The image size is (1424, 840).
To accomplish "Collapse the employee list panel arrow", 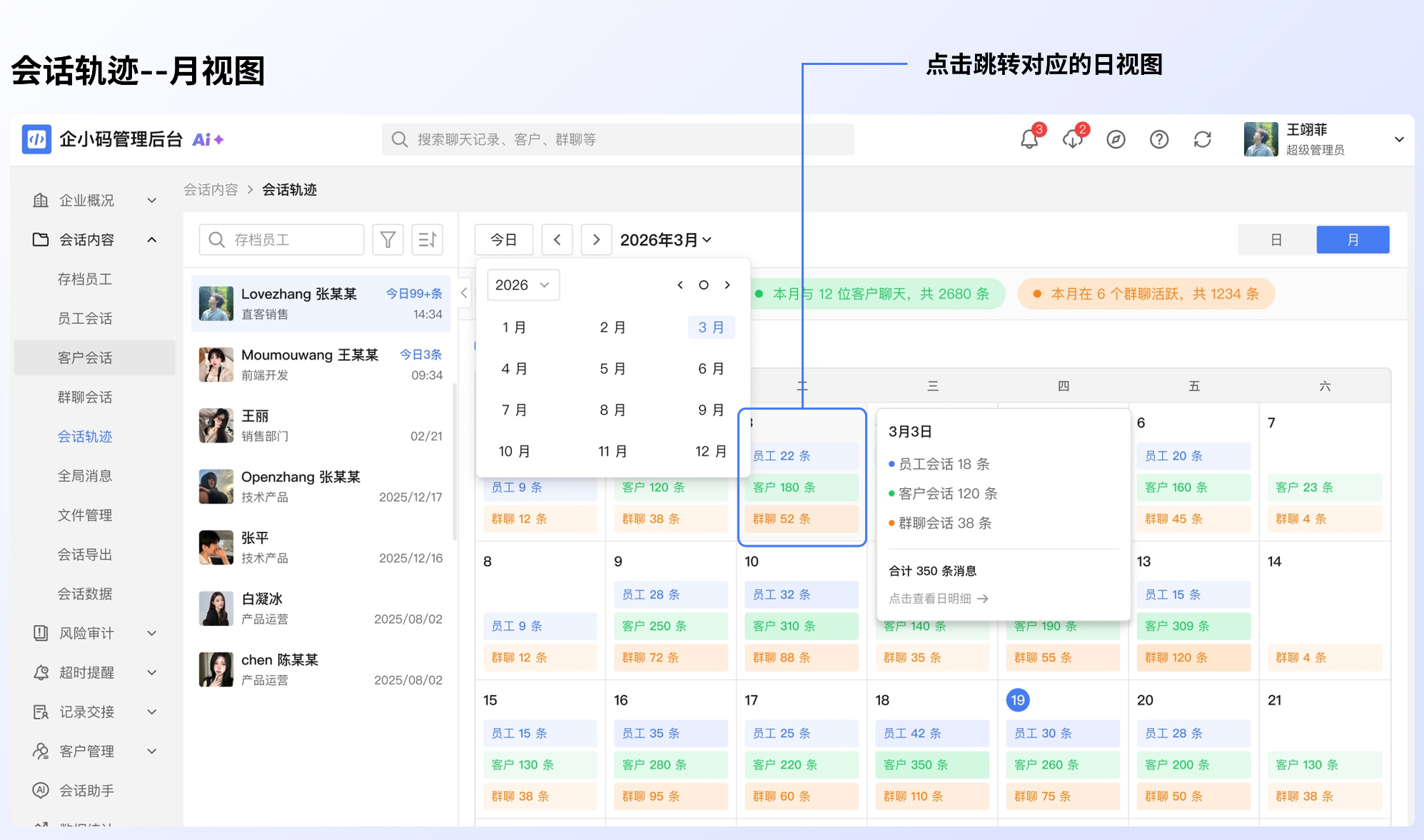I will (x=464, y=293).
